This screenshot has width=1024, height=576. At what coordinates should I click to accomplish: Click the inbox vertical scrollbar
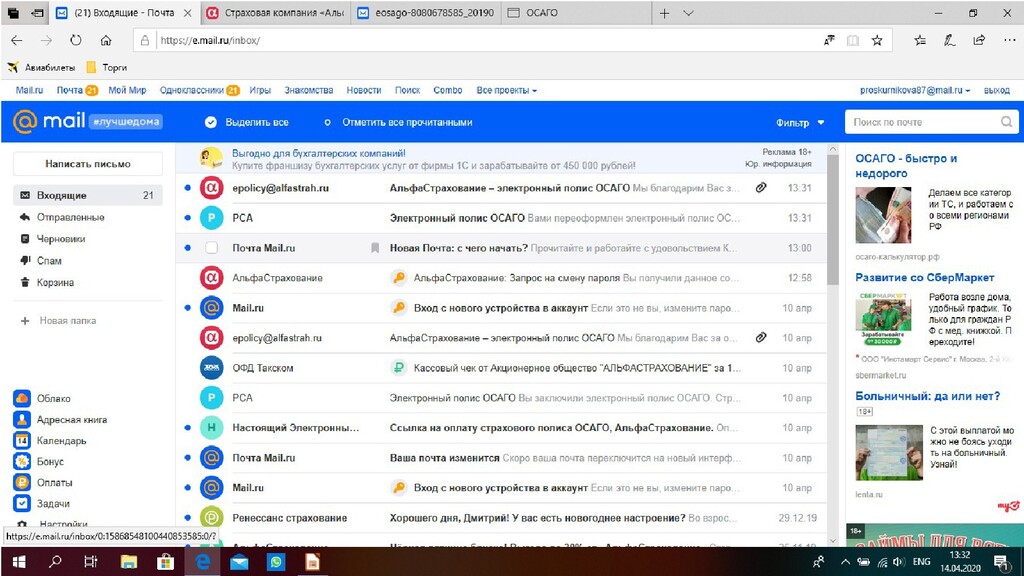[x=832, y=219]
